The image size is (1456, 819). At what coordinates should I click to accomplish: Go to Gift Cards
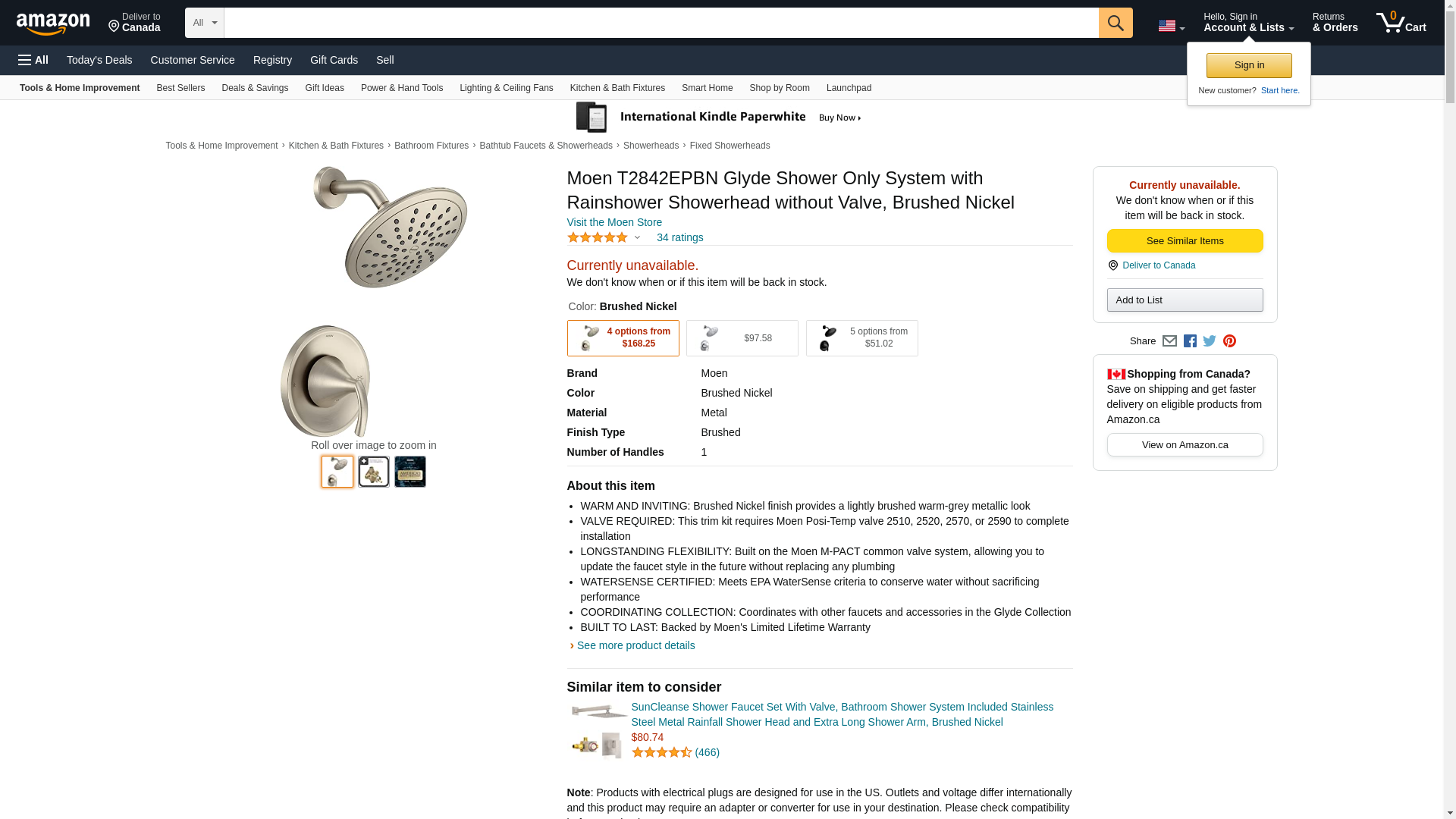pos(334,60)
